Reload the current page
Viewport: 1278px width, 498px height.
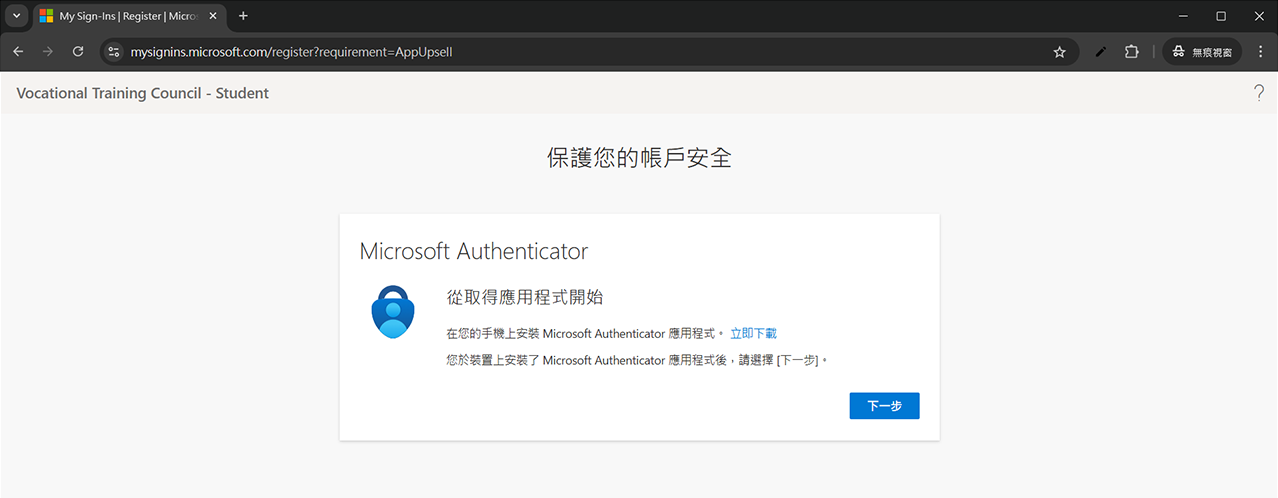78,51
